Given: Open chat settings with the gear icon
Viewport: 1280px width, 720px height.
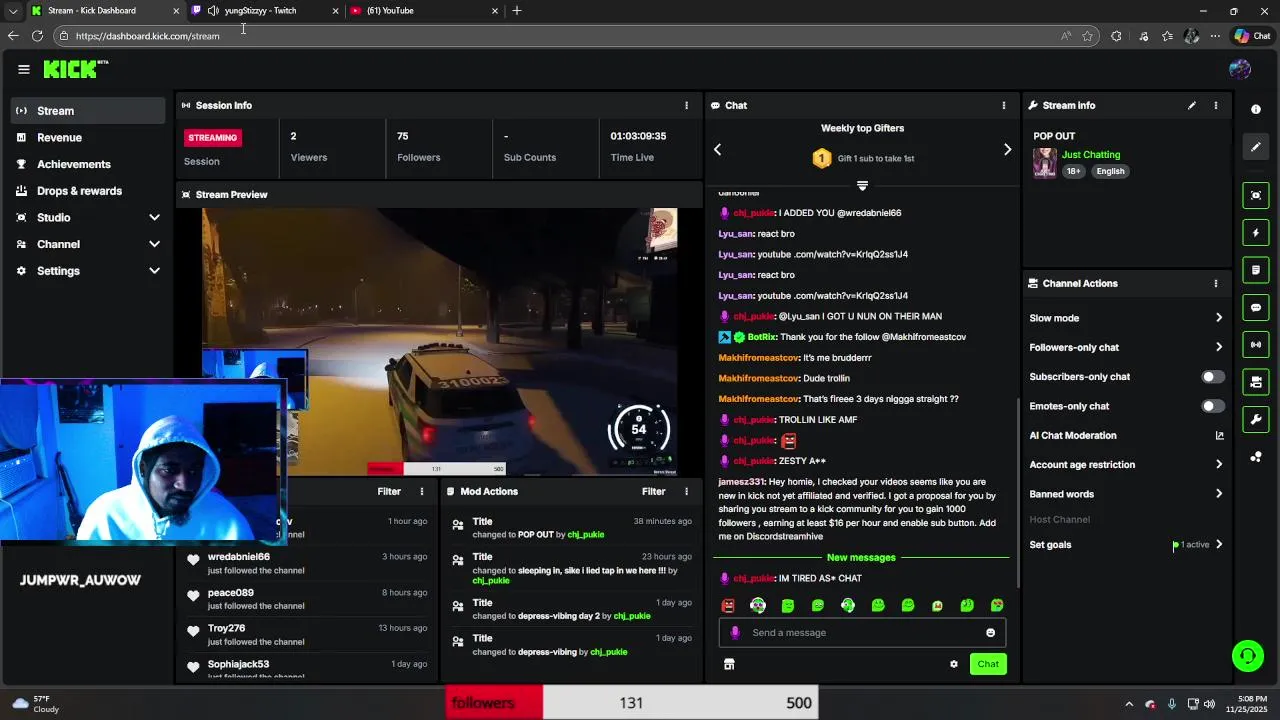Looking at the screenshot, I should [x=954, y=664].
